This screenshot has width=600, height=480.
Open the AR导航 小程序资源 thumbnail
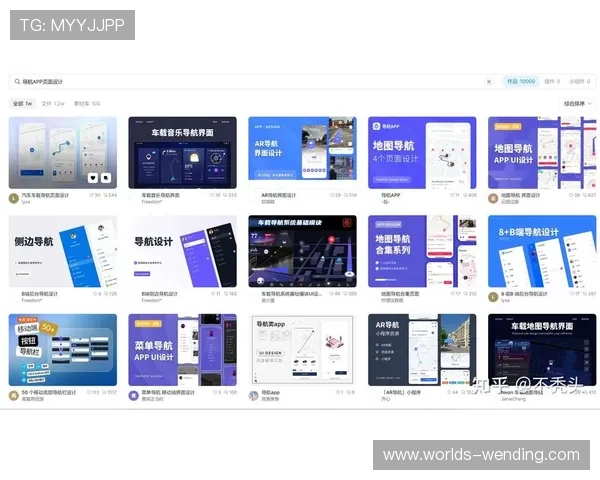422,350
